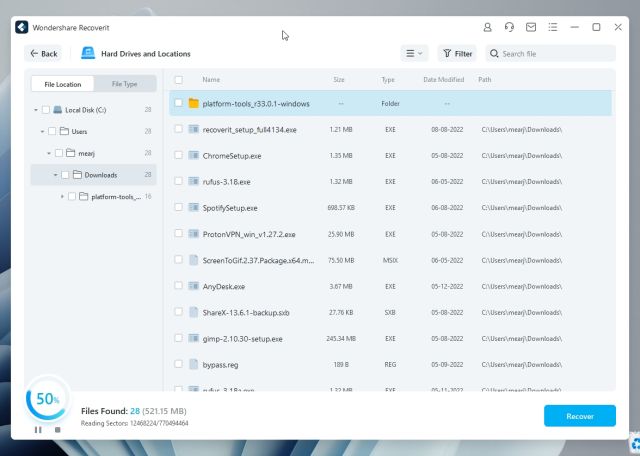Check the platform-tools_r33.0.1-windows row checkbox

pos(178,103)
